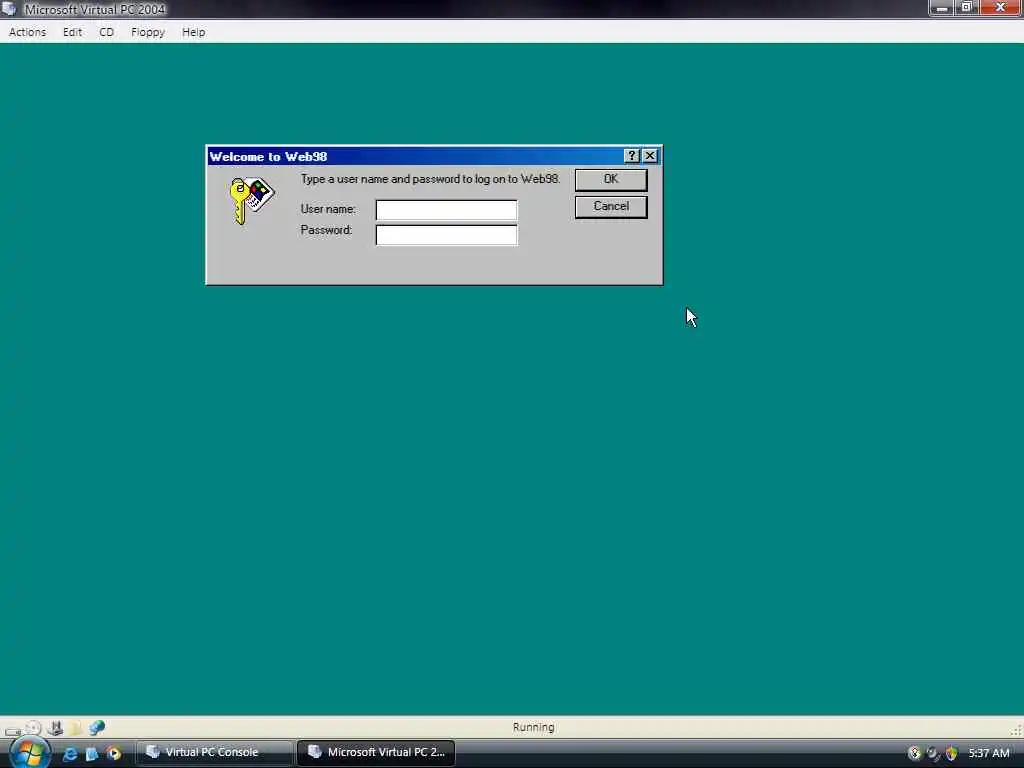Open the Floppy menu
Screen dimensions: 1024x768
pos(148,32)
